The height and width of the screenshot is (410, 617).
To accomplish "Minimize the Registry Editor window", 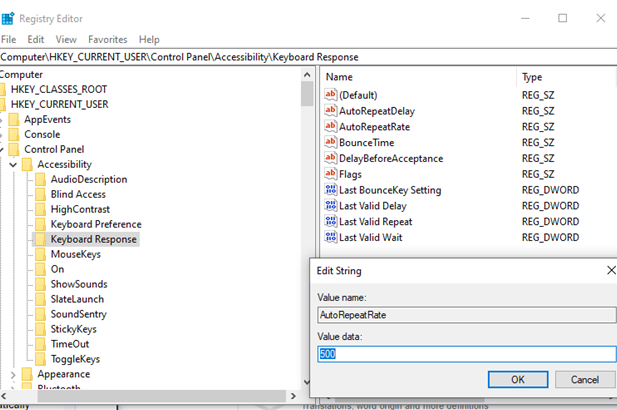I will pyautogui.click(x=525, y=18).
